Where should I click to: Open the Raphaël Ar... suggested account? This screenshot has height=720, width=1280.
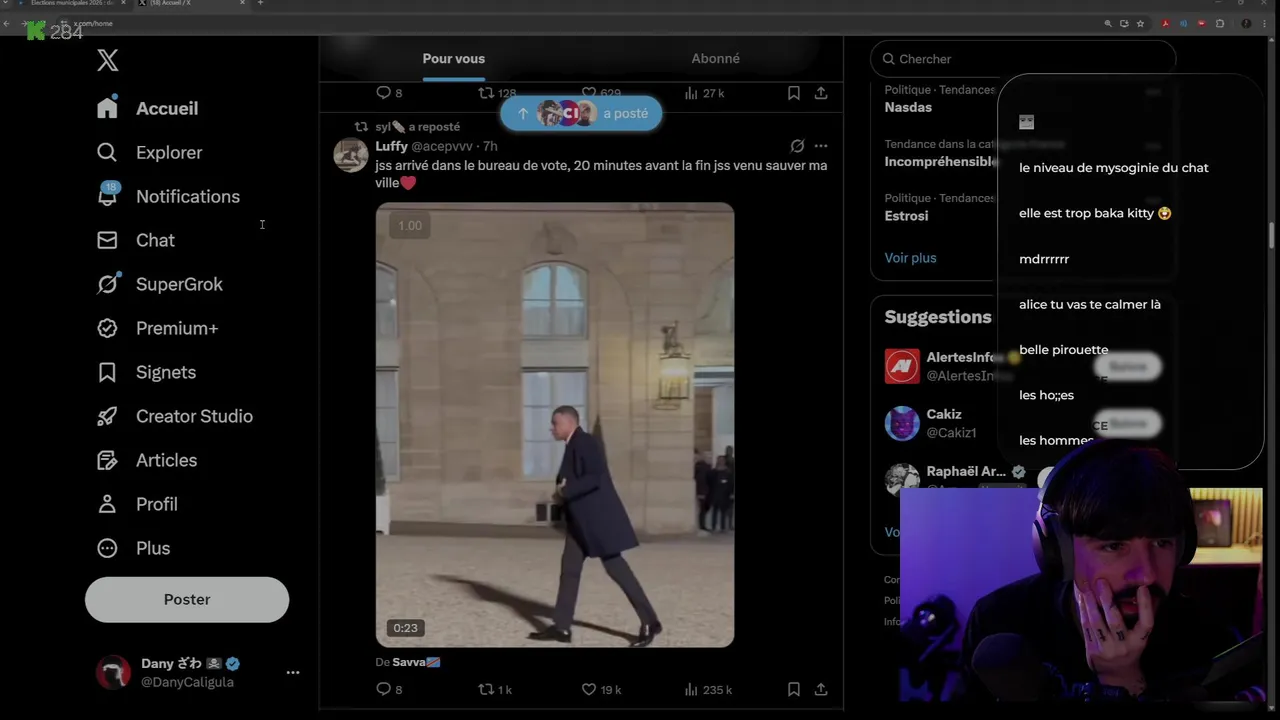click(965, 471)
